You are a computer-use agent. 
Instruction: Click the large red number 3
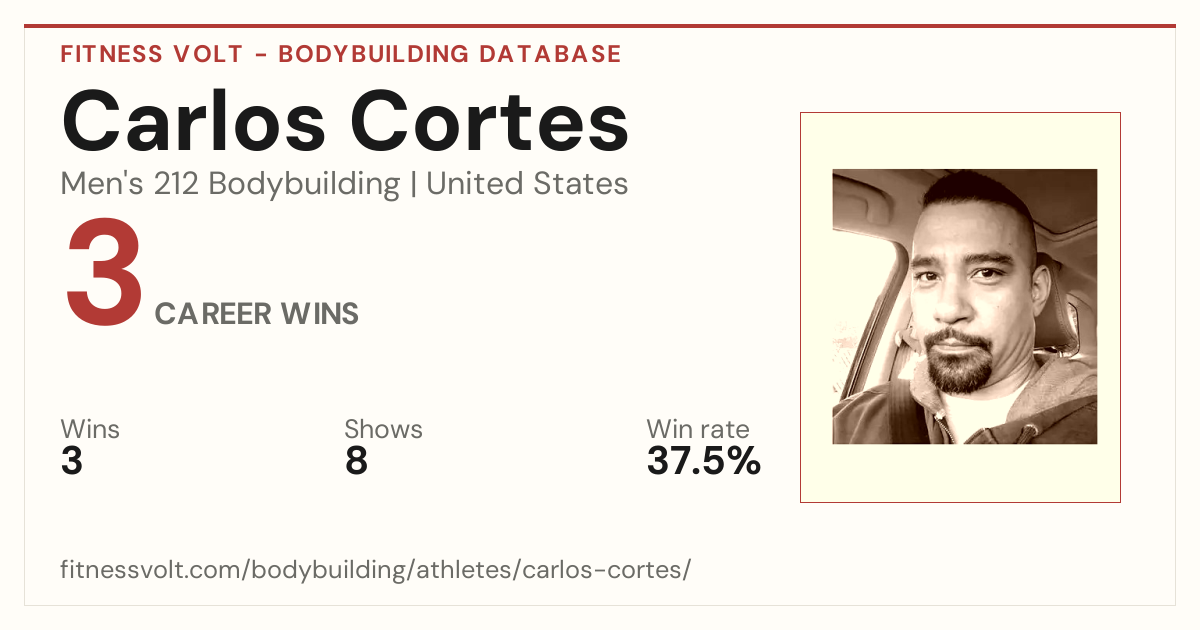(104, 274)
